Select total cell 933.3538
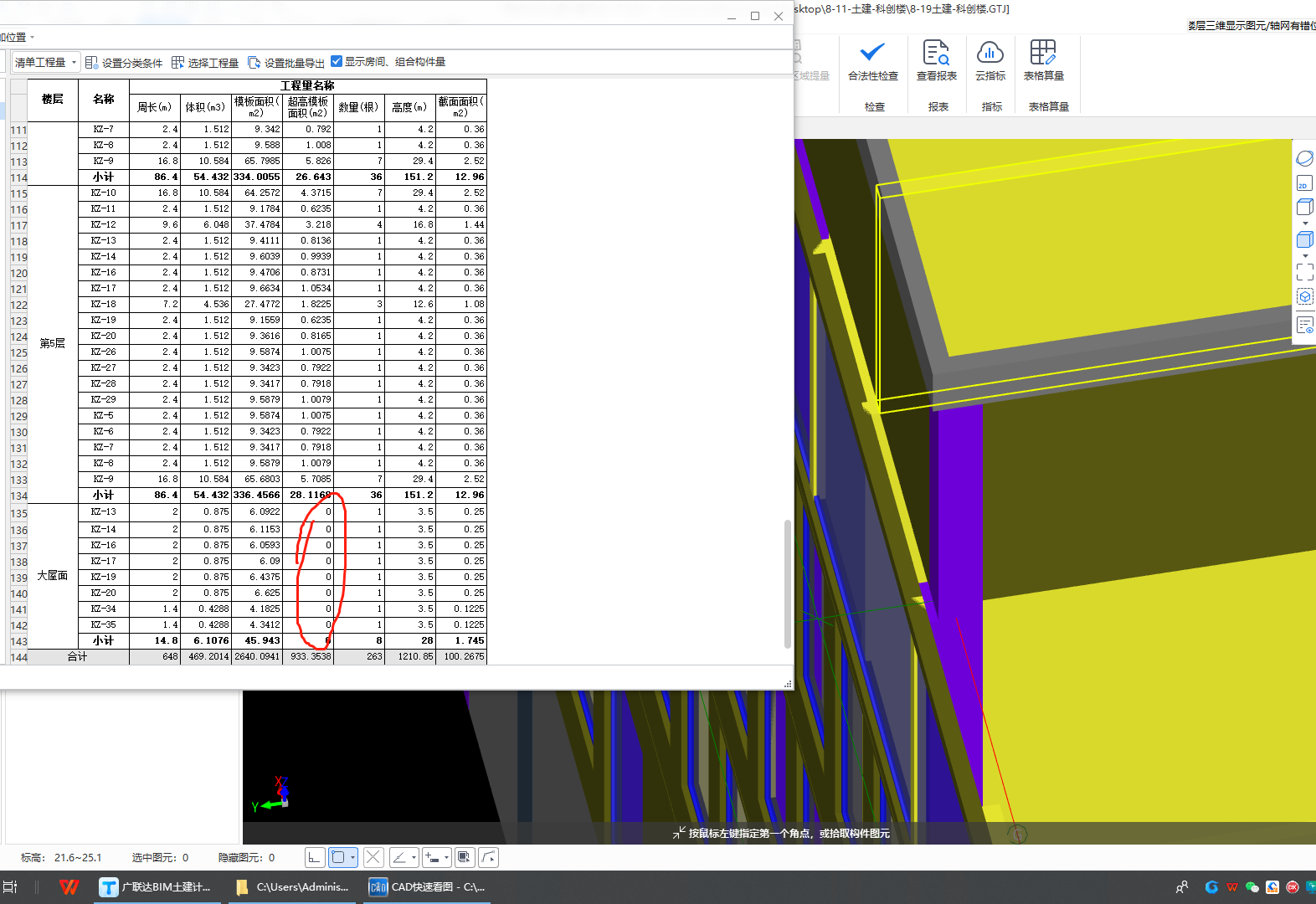The image size is (1316, 904). pyautogui.click(x=307, y=657)
